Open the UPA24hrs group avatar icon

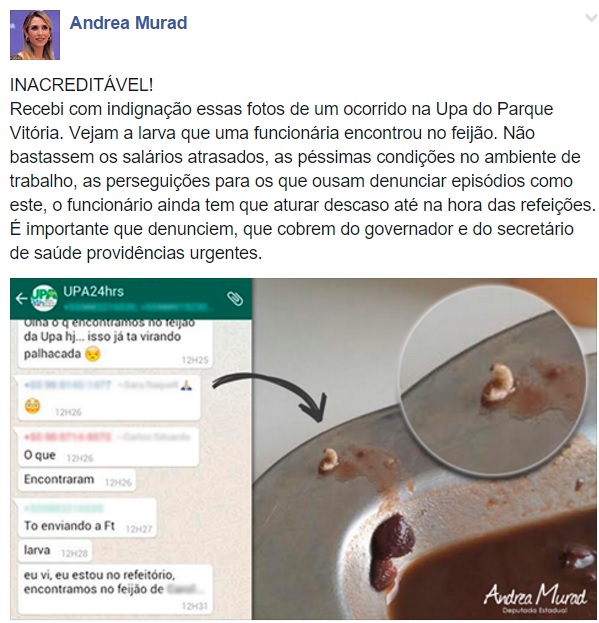point(44,298)
